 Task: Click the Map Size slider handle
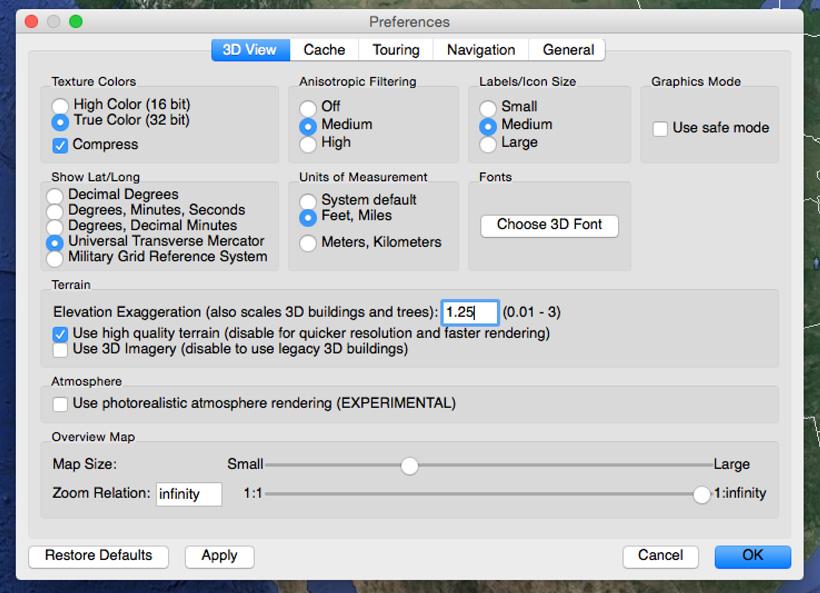[x=409, y=464]
